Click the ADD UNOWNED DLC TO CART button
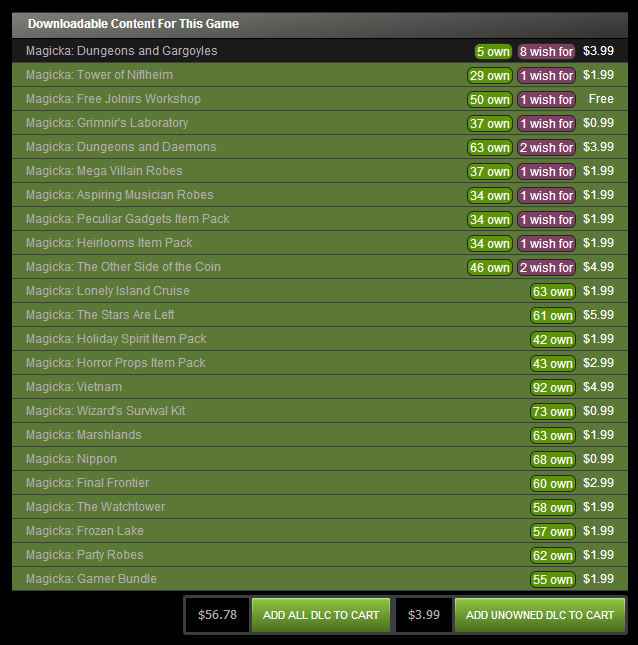The width and height of the screenshot is (638, 645). click(x=540, y=615)
